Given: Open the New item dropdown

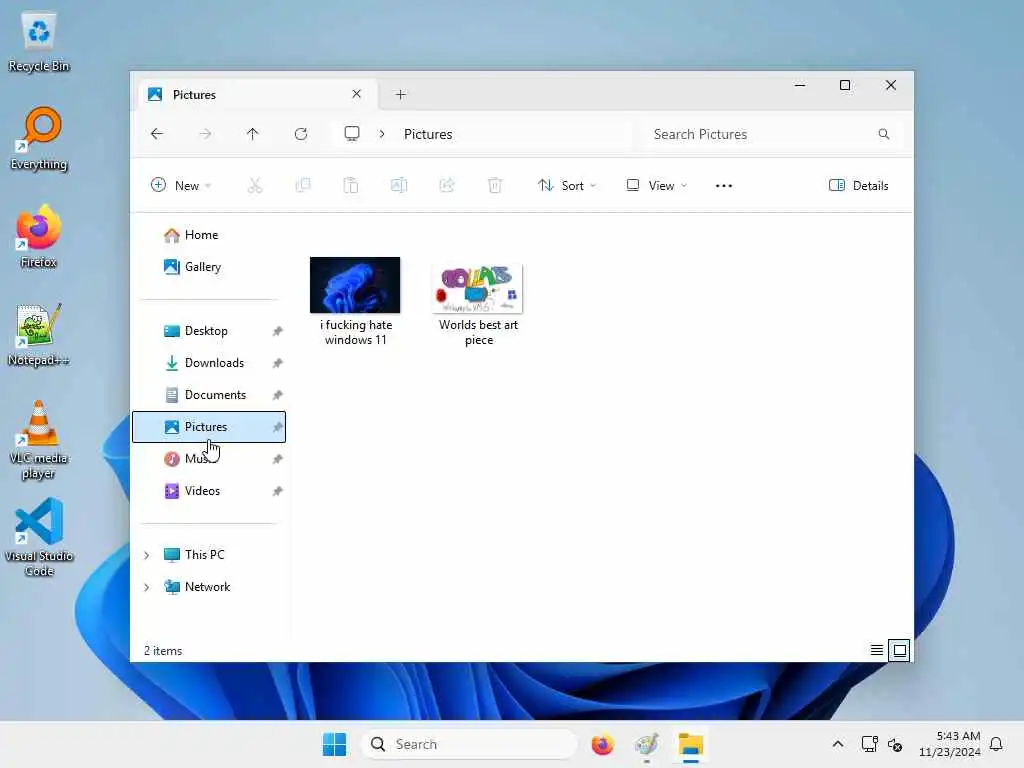Looking at the screenshot, I should 181,185.
